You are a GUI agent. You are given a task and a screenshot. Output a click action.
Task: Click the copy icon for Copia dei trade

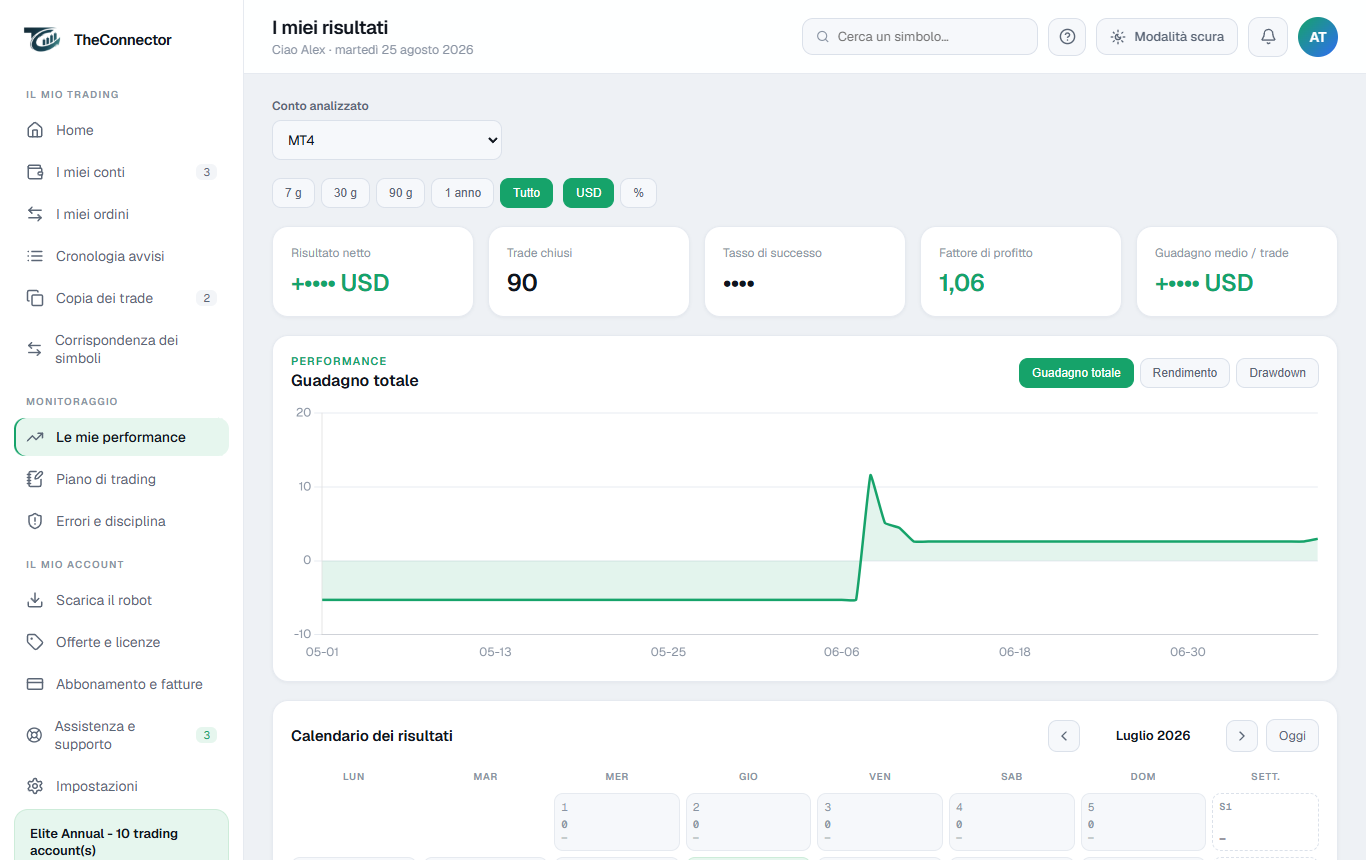point(35,298)
